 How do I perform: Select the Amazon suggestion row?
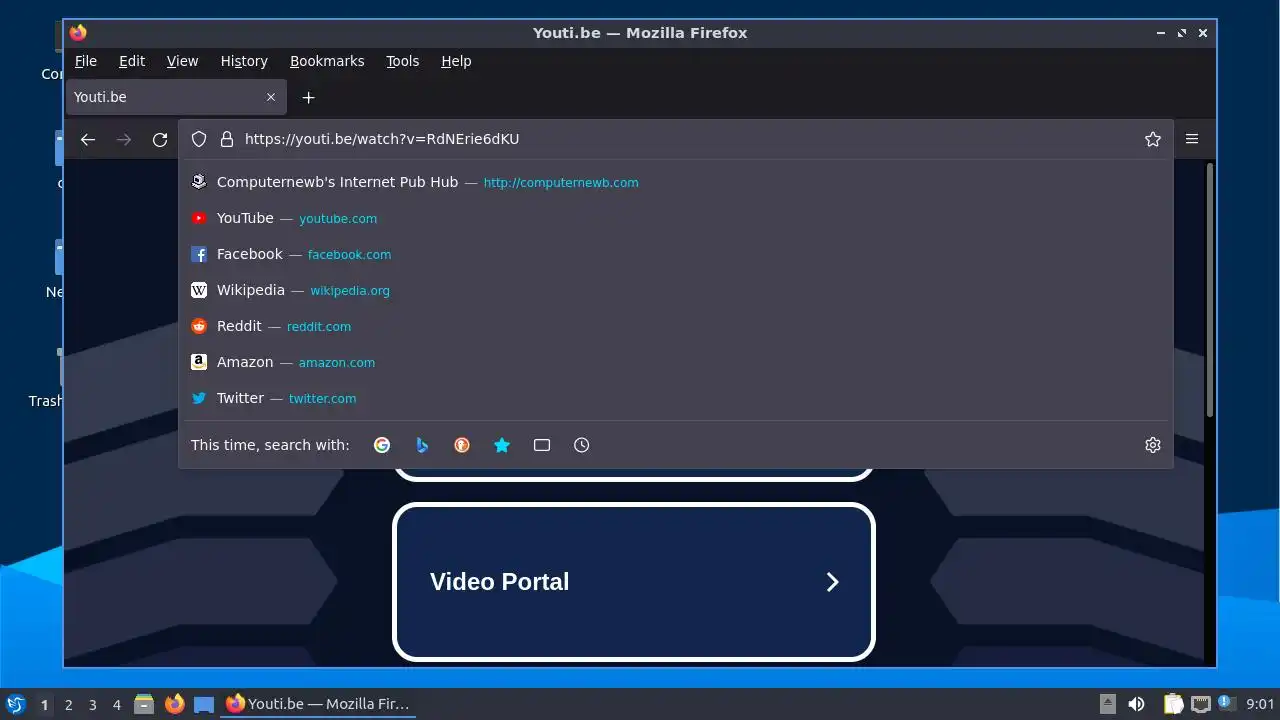(676, 362)
